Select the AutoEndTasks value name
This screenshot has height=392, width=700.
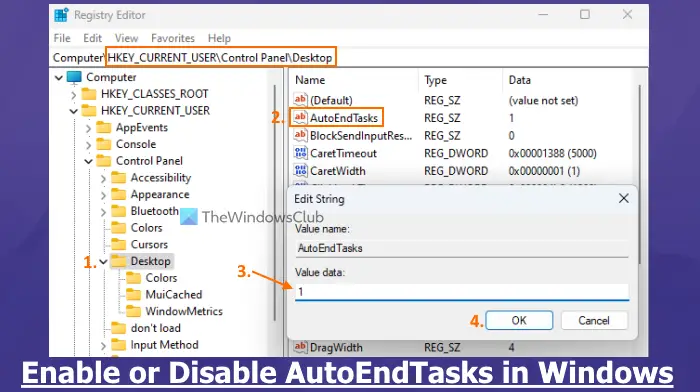click(344, 118)
